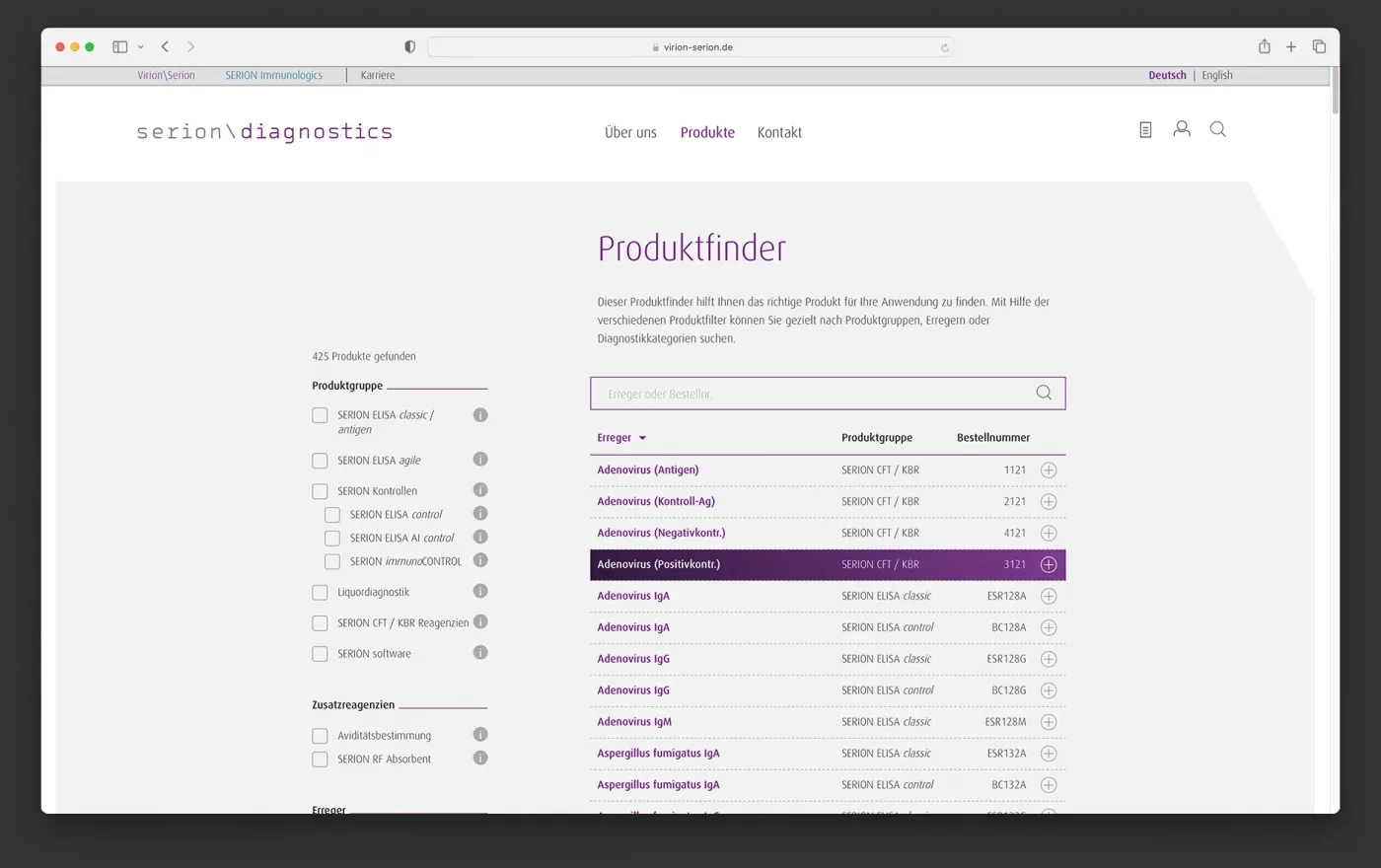Check SERION ELISA AI control filter
Screen dimensions: 1381x868
pyautogui.click(x=332, y=539)
